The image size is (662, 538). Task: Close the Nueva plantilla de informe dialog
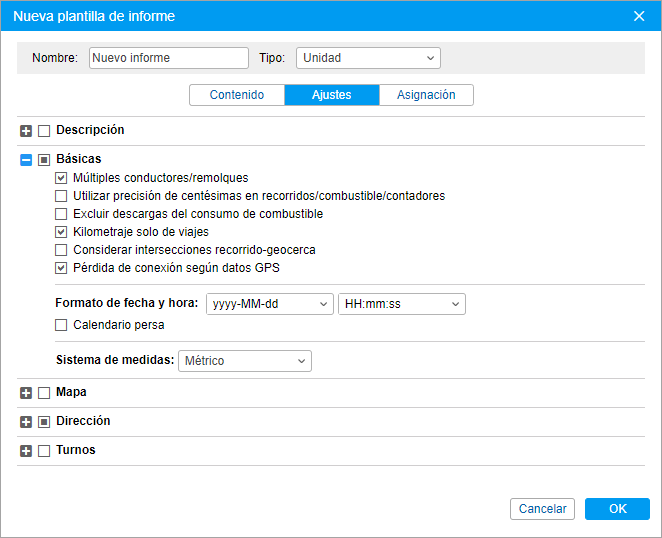pyautogui.click(x=639, y=16)
